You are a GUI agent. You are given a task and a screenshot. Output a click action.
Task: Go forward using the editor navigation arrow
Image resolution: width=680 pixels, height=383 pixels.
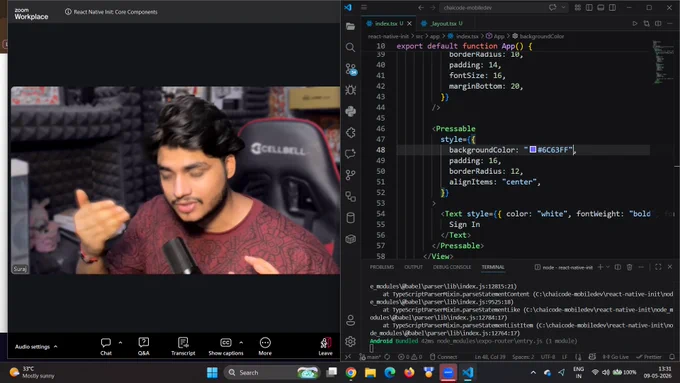click(432, 7)
